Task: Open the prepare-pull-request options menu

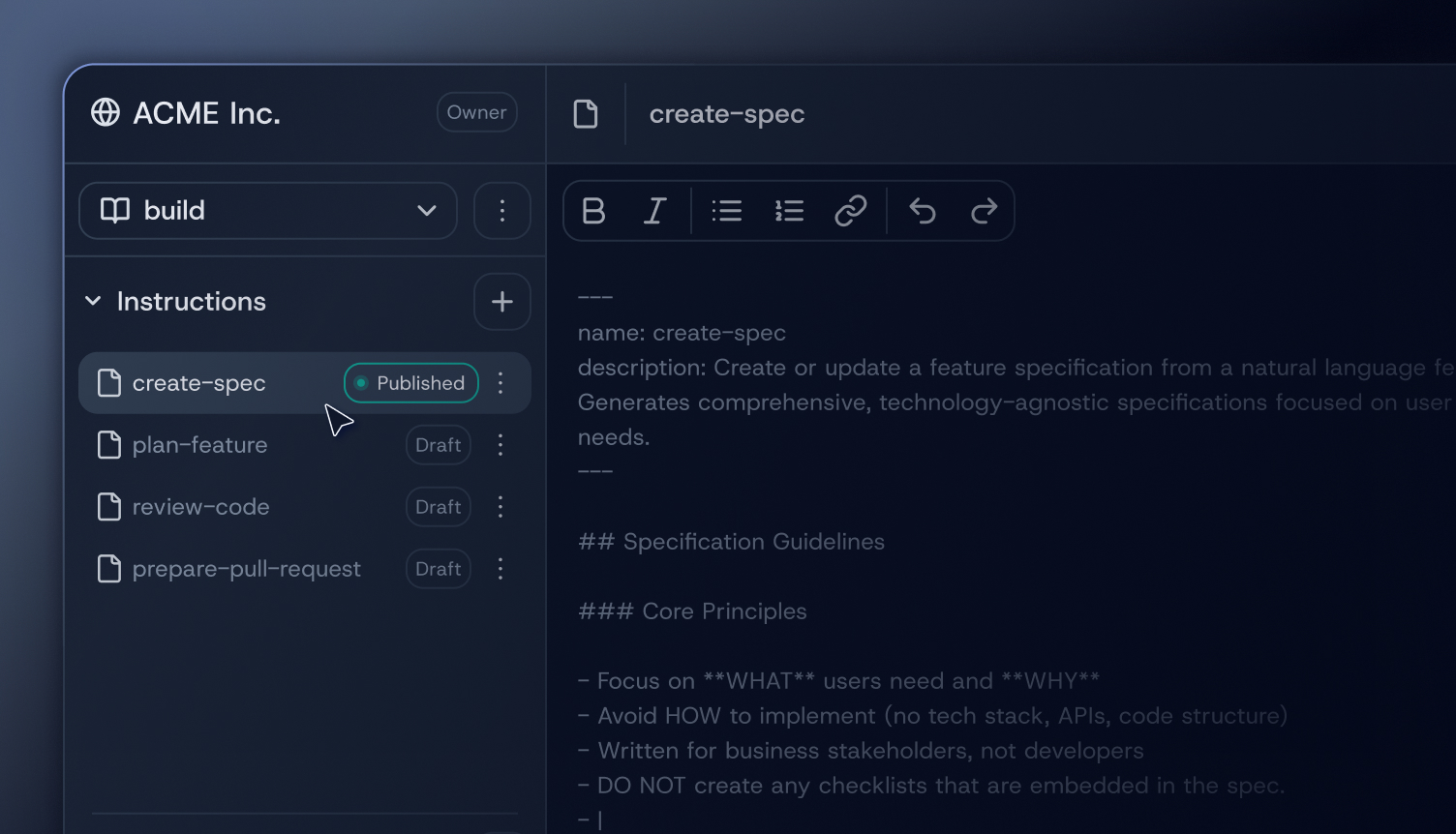Action: (500, 569)
